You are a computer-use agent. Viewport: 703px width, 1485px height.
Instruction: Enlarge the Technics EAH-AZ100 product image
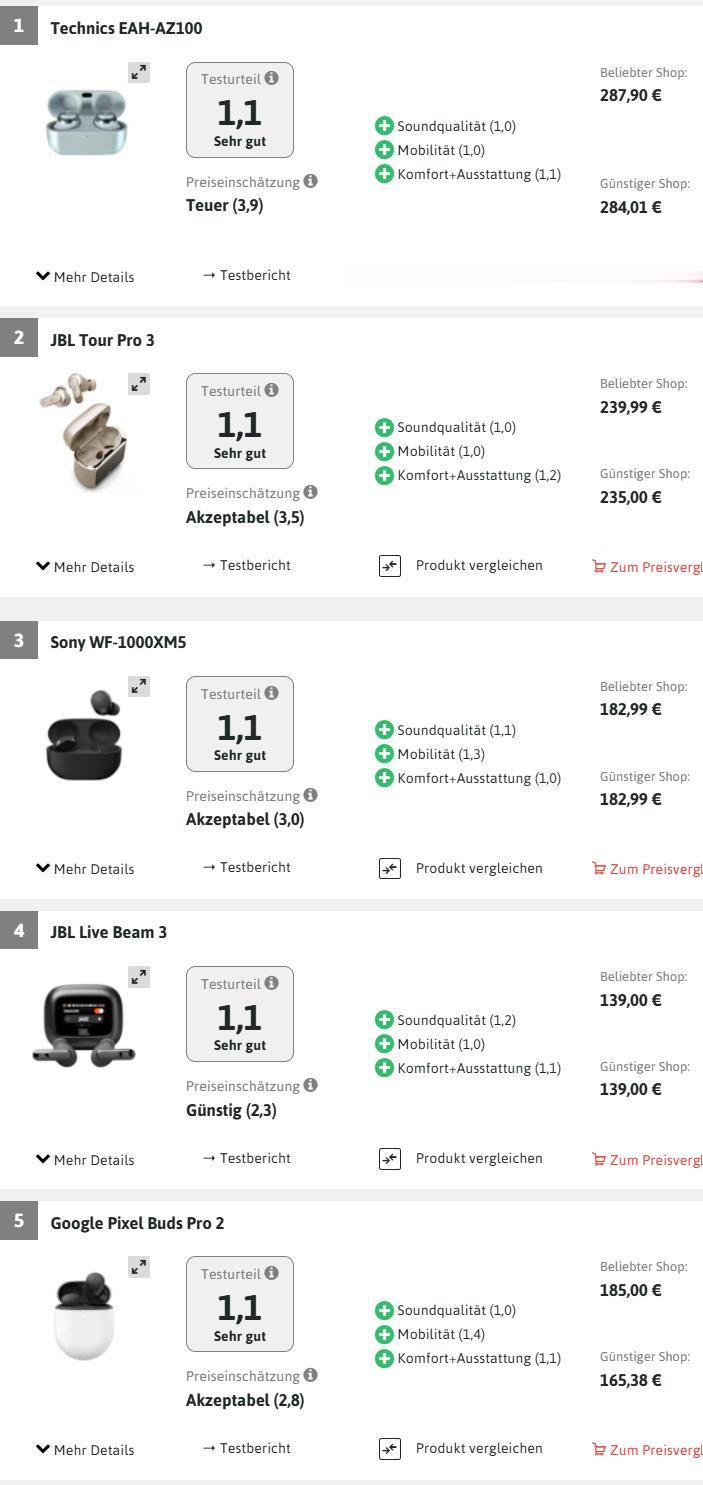(x=140, y=73)
